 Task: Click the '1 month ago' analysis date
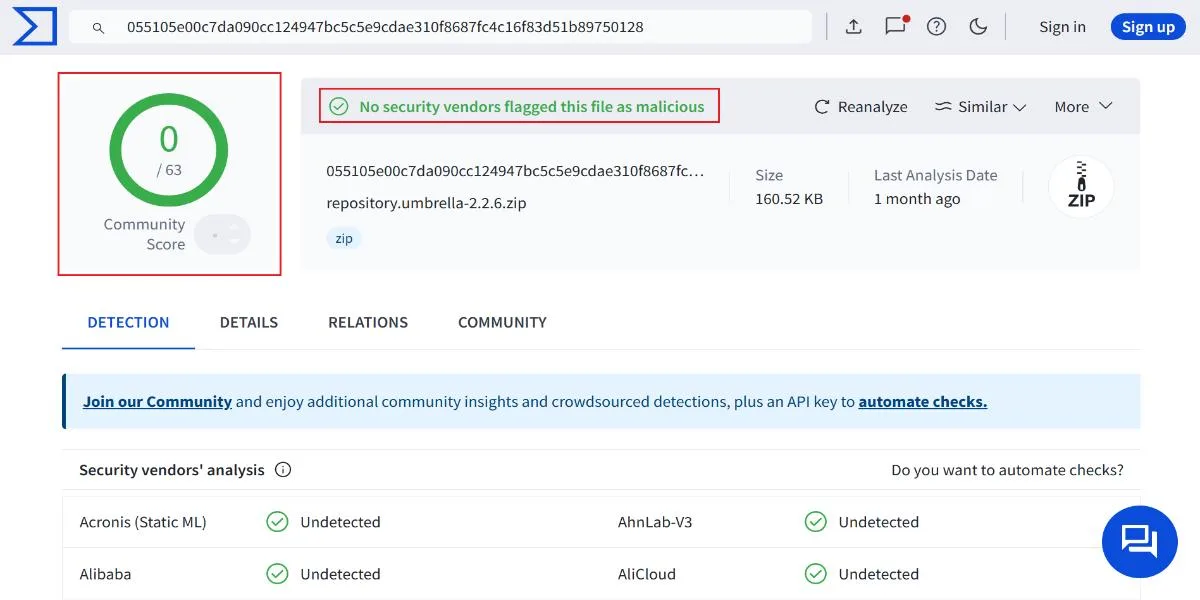pos(917,199)
